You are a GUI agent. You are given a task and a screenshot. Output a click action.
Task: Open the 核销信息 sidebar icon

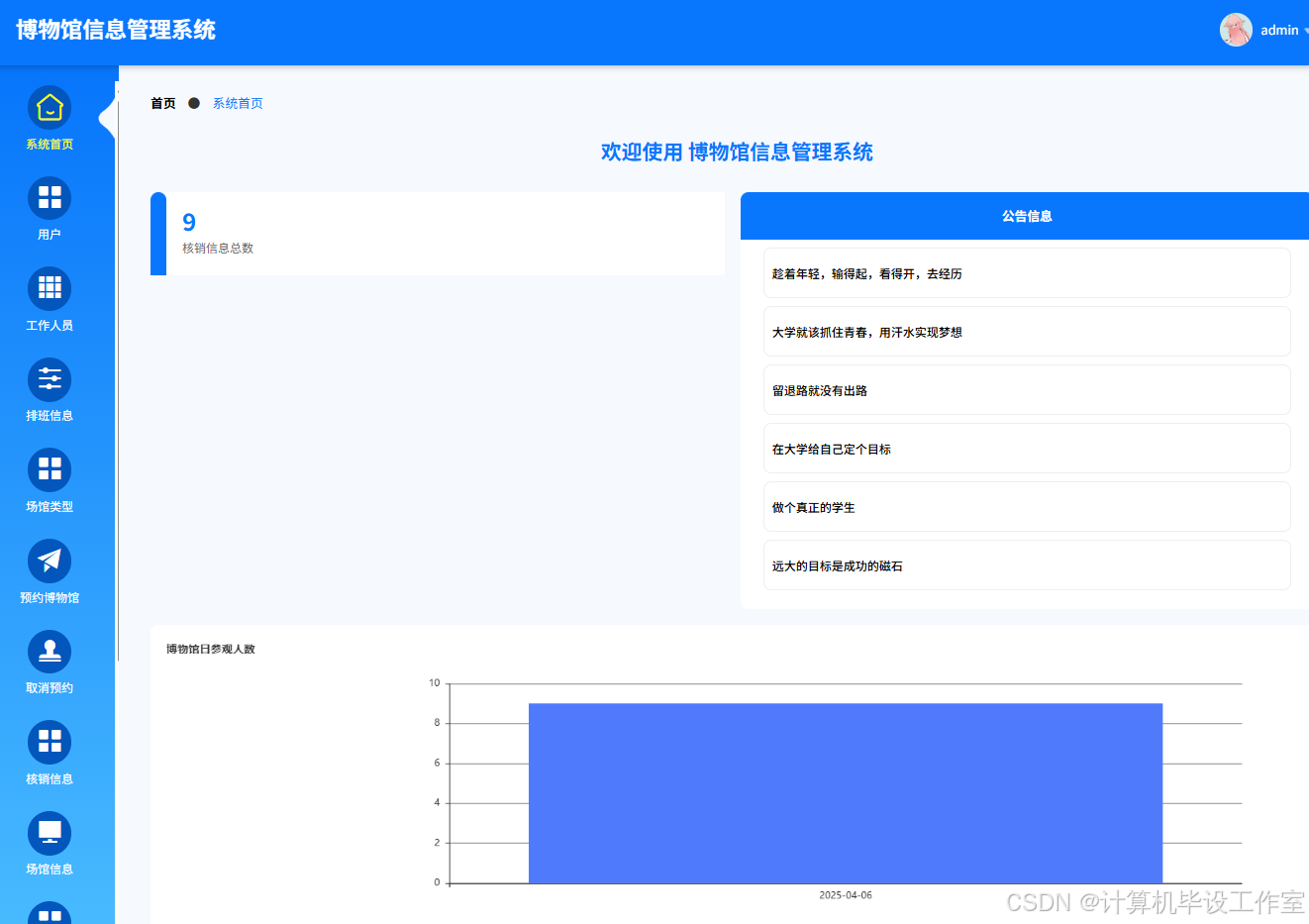[x=50, y=742]
